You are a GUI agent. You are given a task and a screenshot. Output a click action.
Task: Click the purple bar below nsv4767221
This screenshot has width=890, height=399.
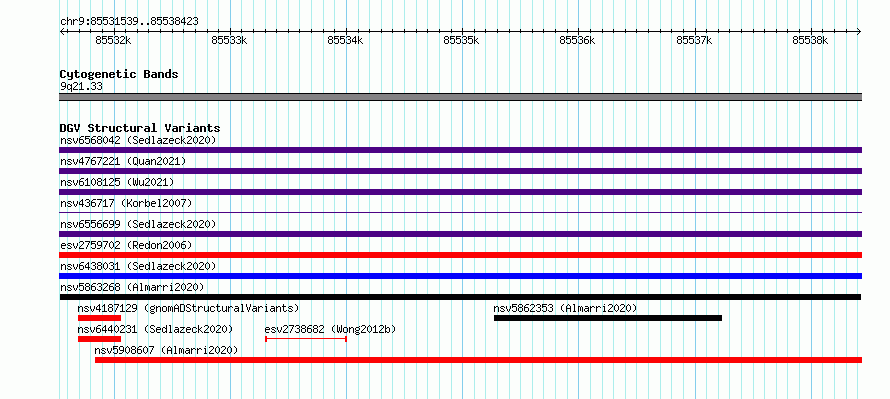(x=460, y=171)
